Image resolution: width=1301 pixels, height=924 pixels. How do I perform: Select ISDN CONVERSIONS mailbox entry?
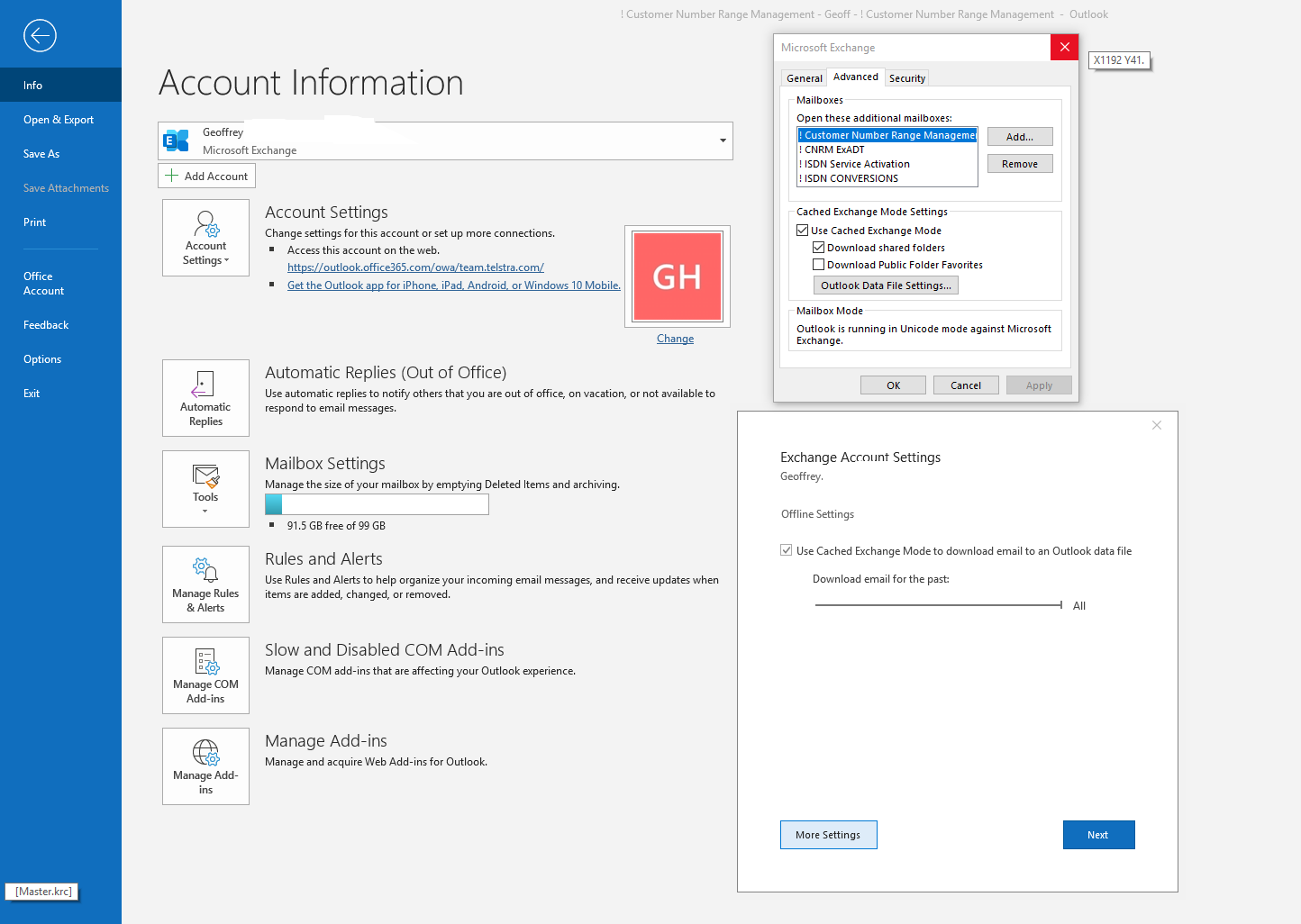click(887, 178)
